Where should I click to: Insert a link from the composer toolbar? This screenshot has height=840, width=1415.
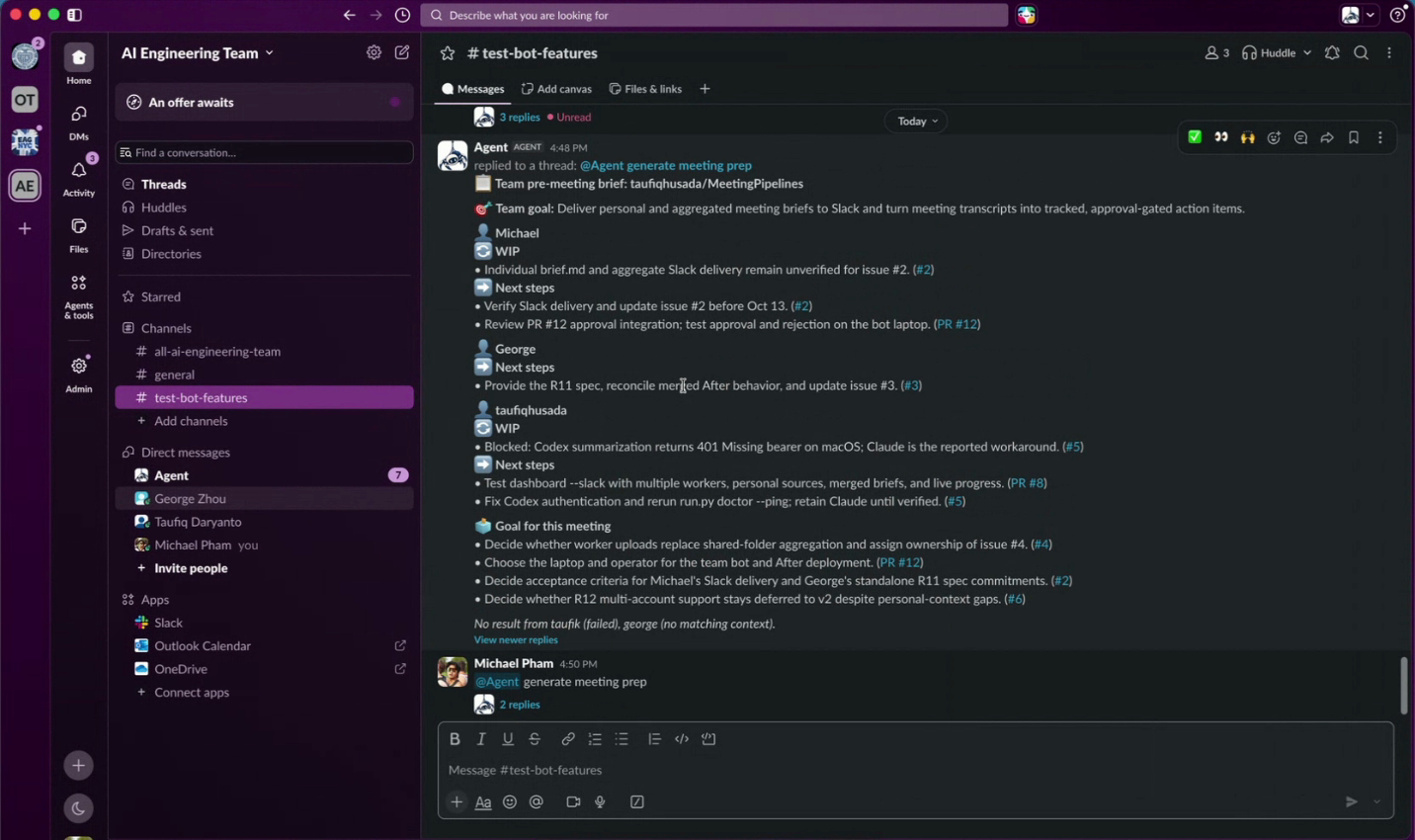[568, 739]
